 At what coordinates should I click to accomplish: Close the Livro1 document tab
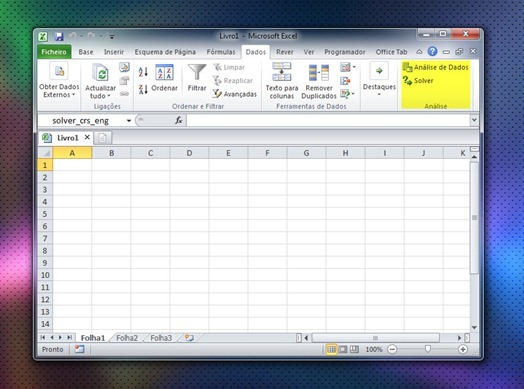pyautogui.click(x=87, y=137)
